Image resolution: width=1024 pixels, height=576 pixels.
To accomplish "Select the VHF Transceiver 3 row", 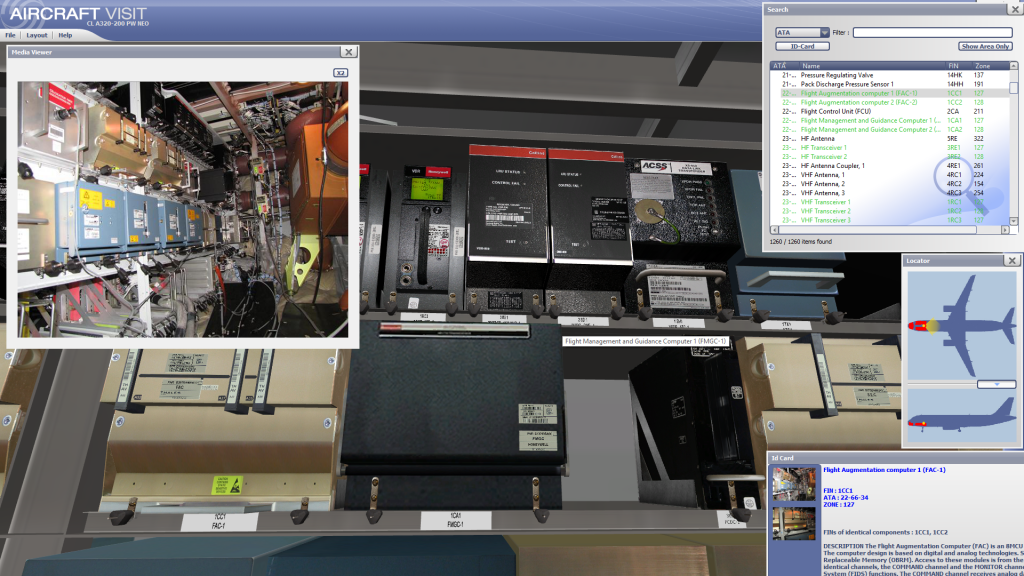I will pyautogui.click(x=891, y=221).
